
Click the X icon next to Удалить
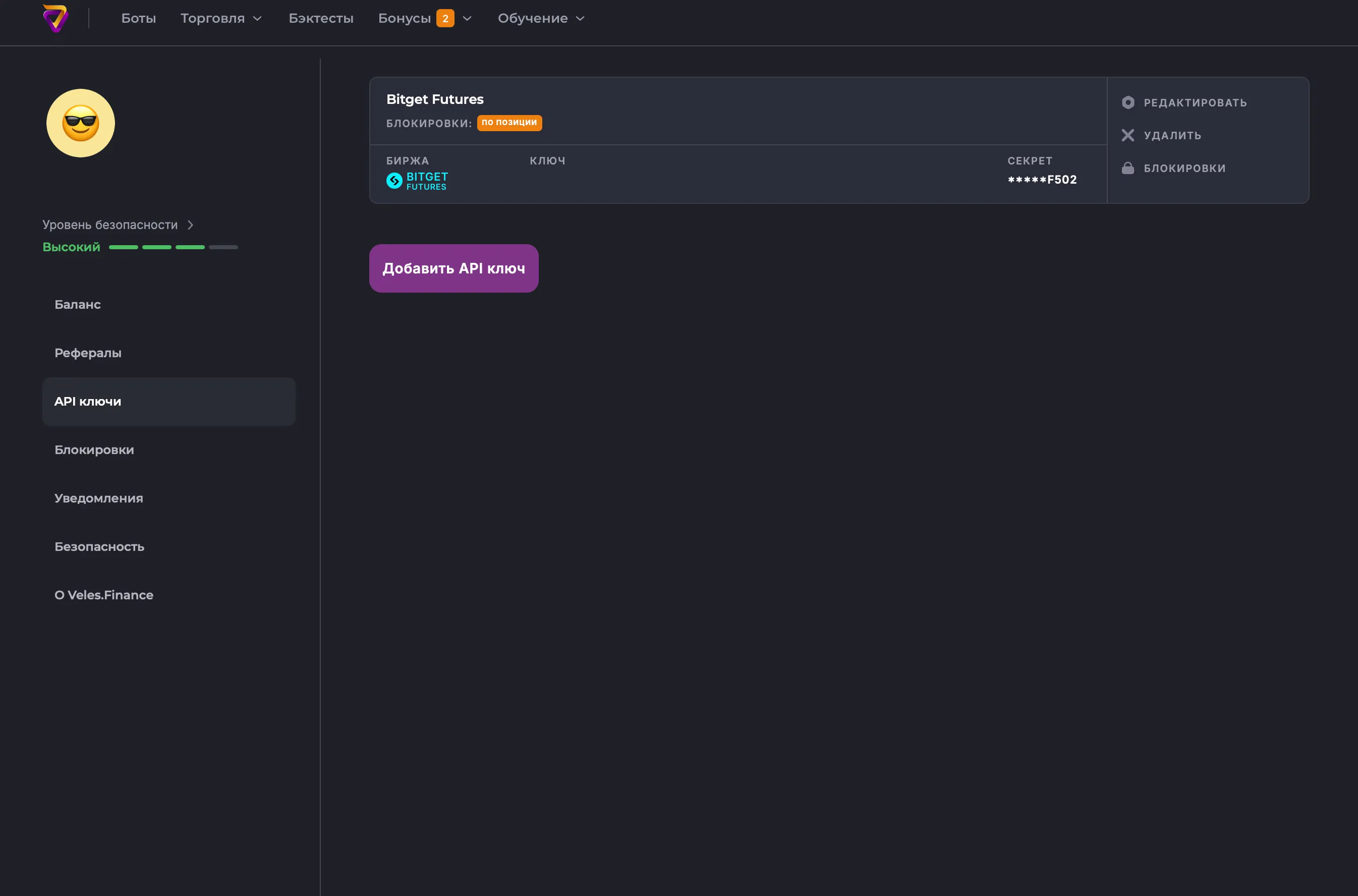[x=1127, y=135]
